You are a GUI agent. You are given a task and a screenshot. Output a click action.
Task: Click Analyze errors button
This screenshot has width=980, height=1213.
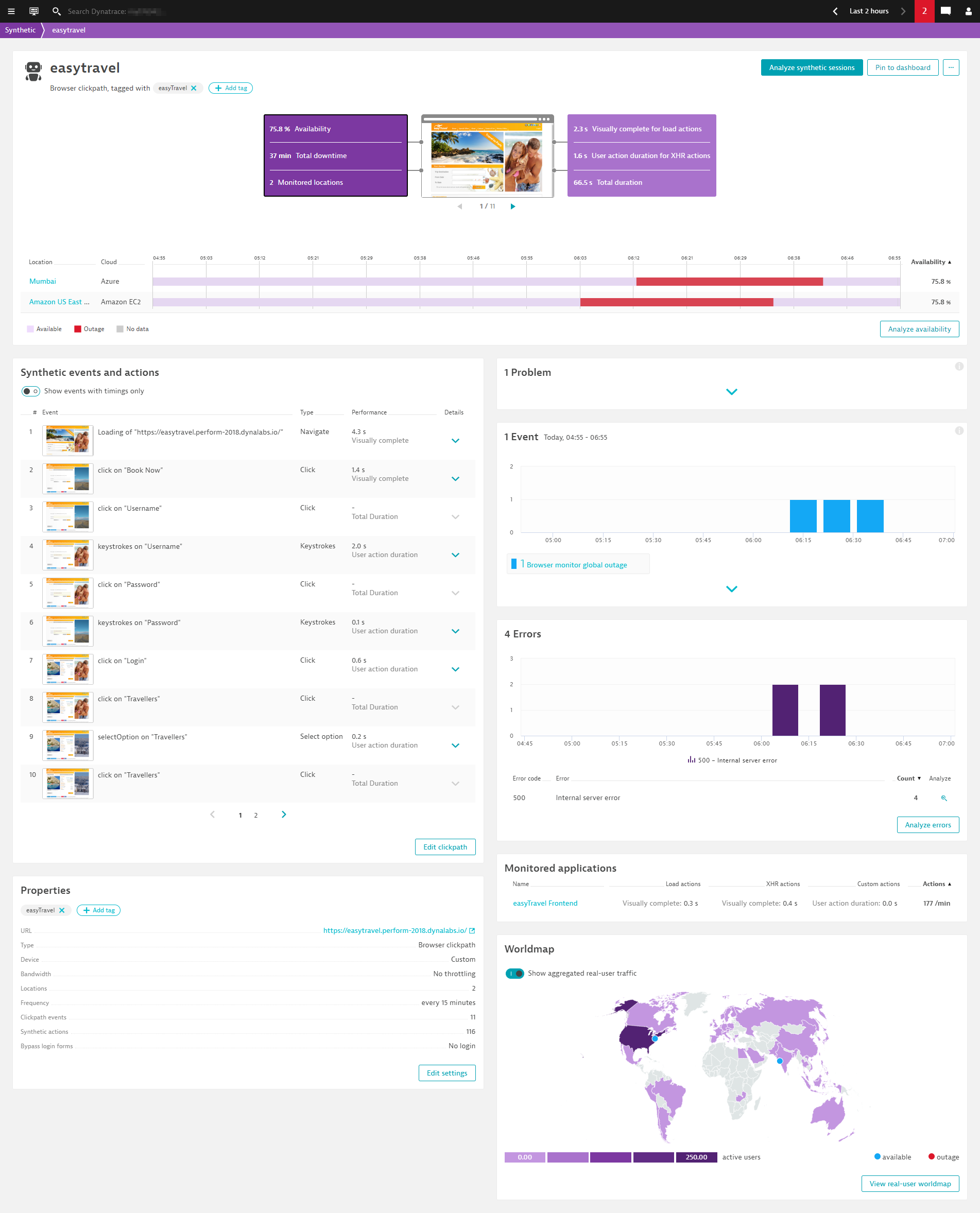(927, 825)
